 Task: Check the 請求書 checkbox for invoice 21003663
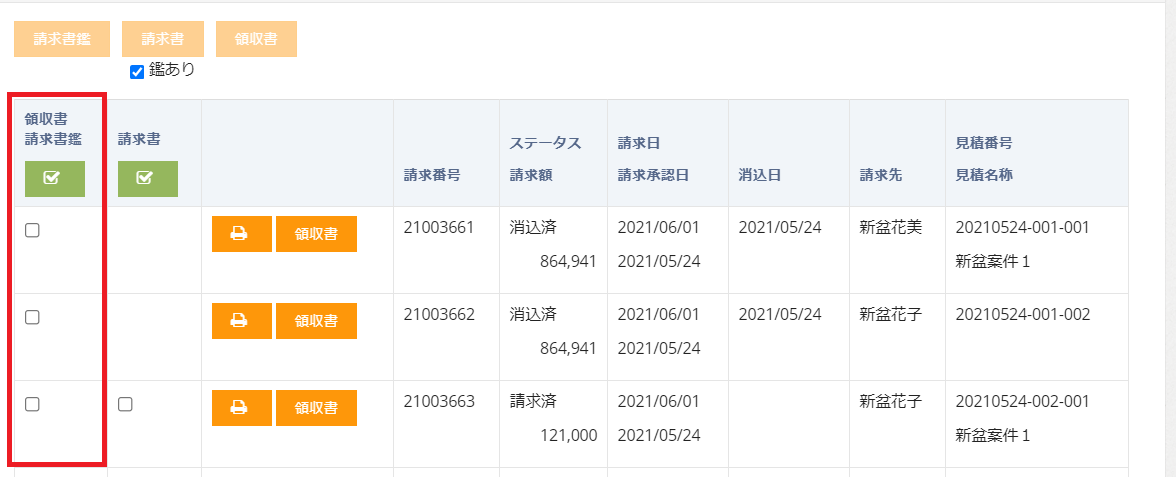tap(125, 404)
